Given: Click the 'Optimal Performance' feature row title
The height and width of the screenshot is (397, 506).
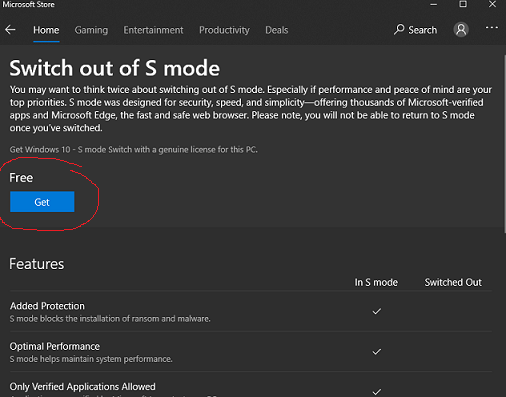Looking at the screenshot, I should (x=55, y=346).
